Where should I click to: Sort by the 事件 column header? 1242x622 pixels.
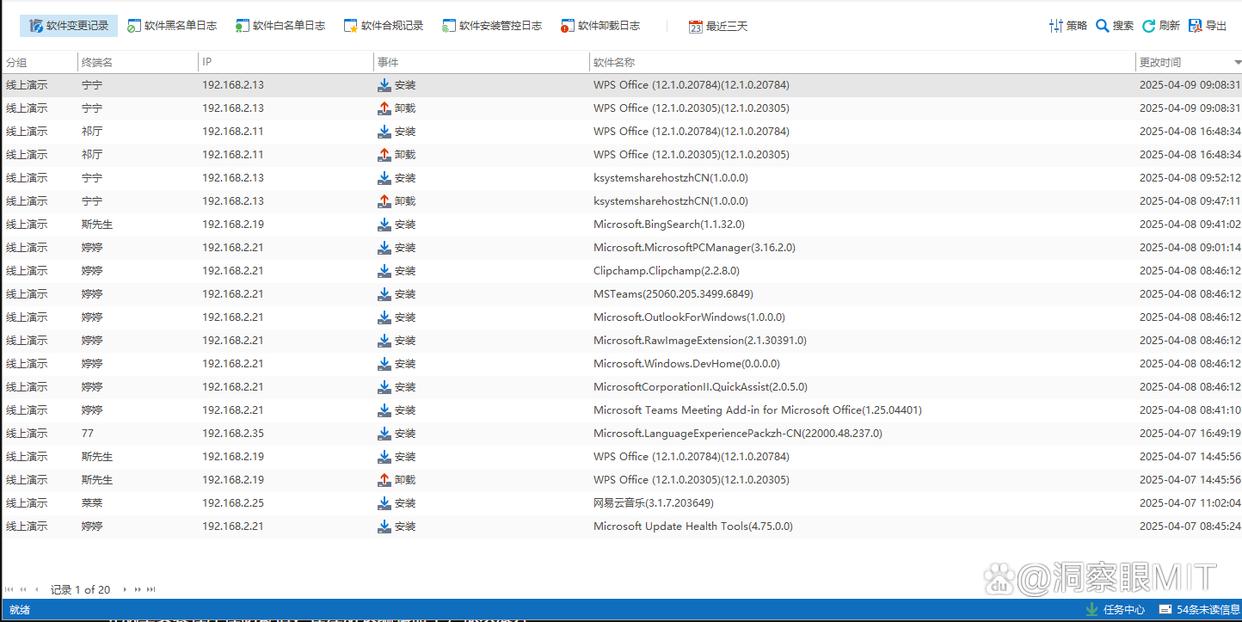click(481, 62)
